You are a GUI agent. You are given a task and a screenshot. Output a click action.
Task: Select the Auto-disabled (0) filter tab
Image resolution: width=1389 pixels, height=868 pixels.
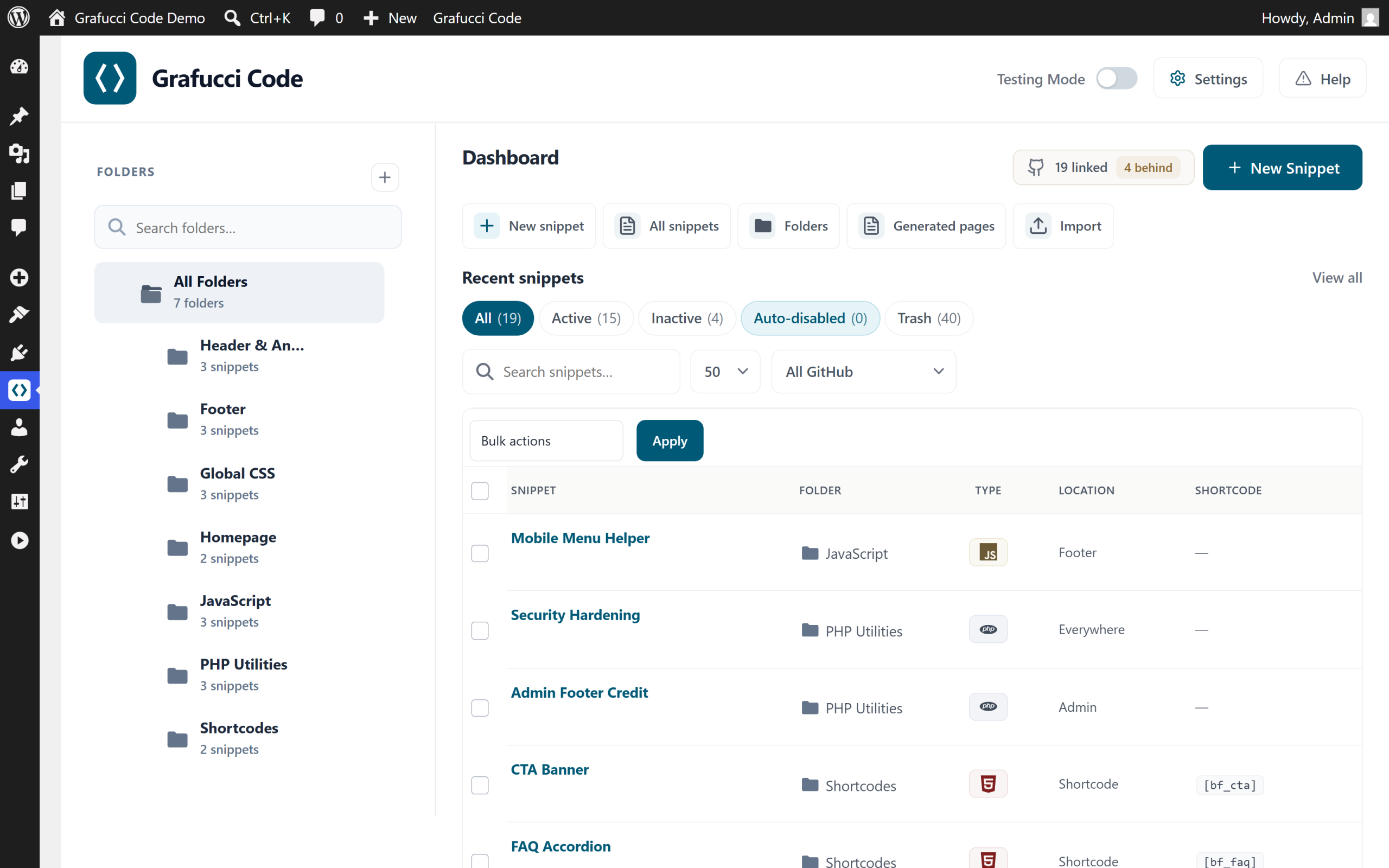coord(810,318)
